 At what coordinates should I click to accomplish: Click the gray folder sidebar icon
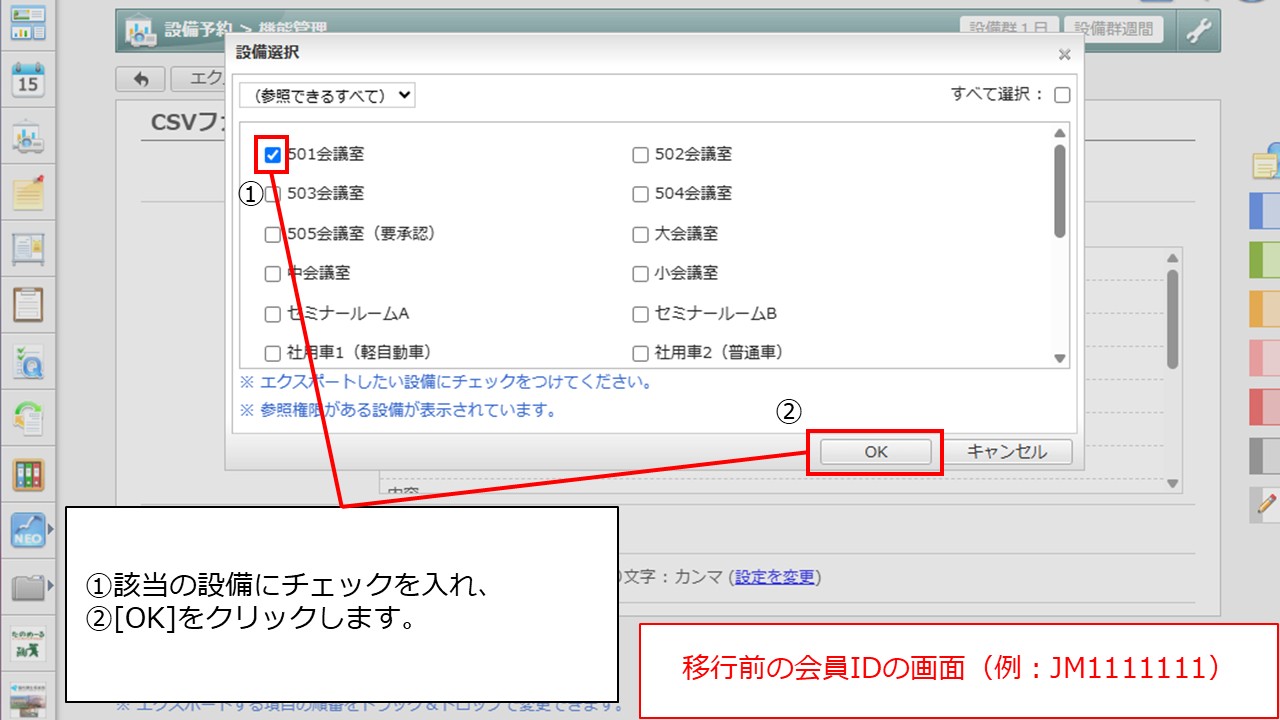tap(28, 587)
